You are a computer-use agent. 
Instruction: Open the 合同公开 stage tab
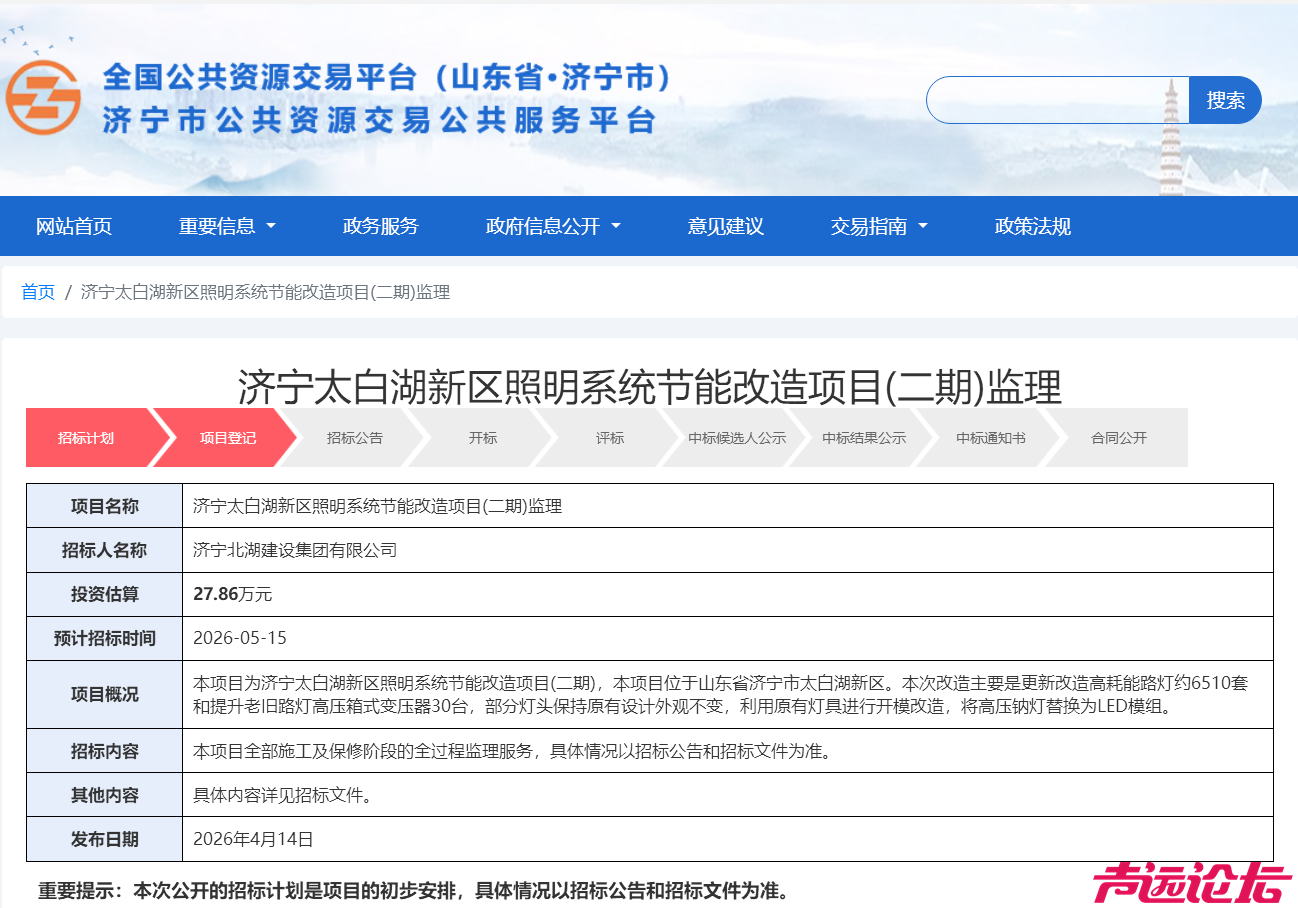tap(1116, 437)
